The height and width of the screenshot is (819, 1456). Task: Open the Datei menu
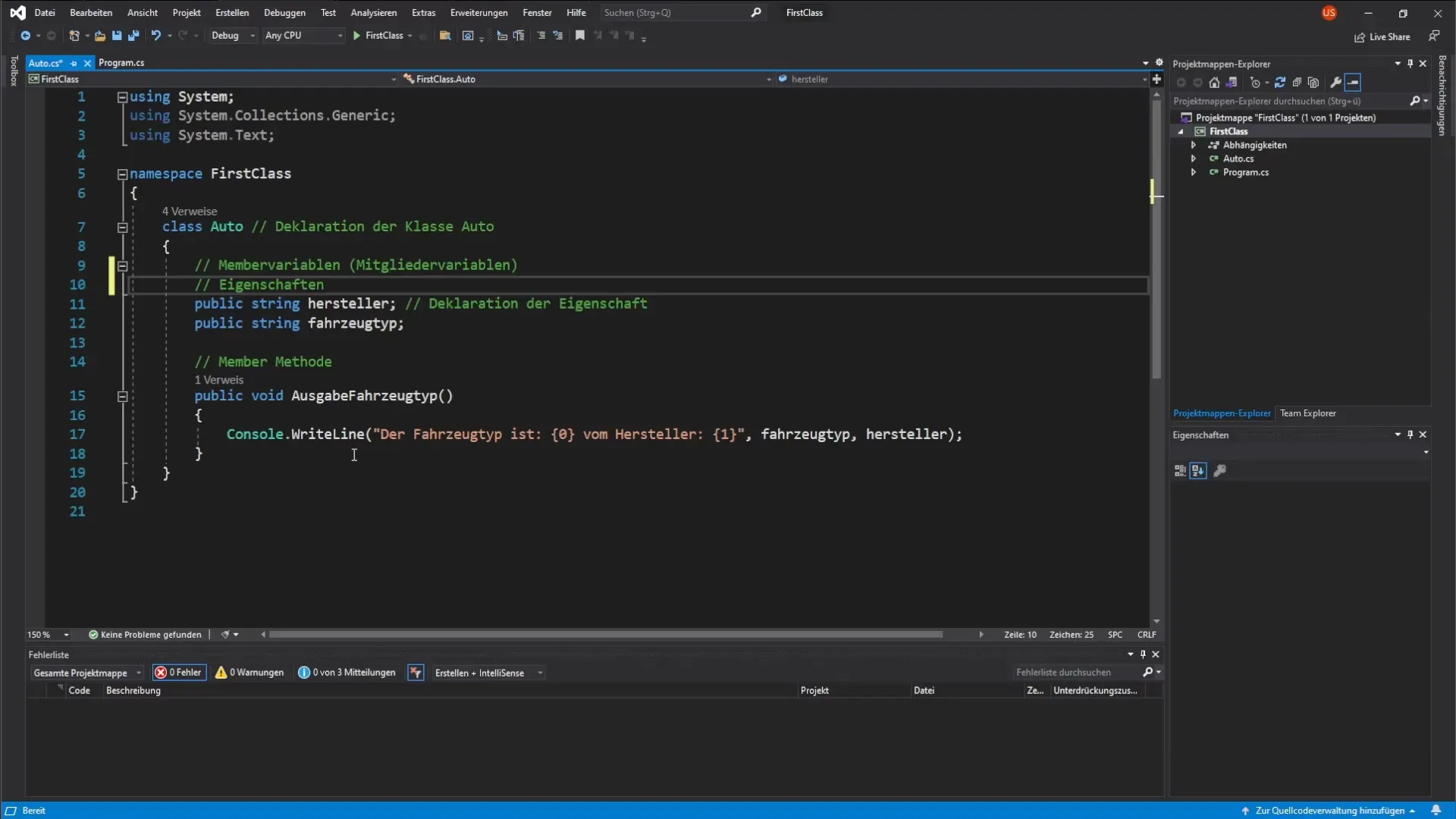click(45, 13)
